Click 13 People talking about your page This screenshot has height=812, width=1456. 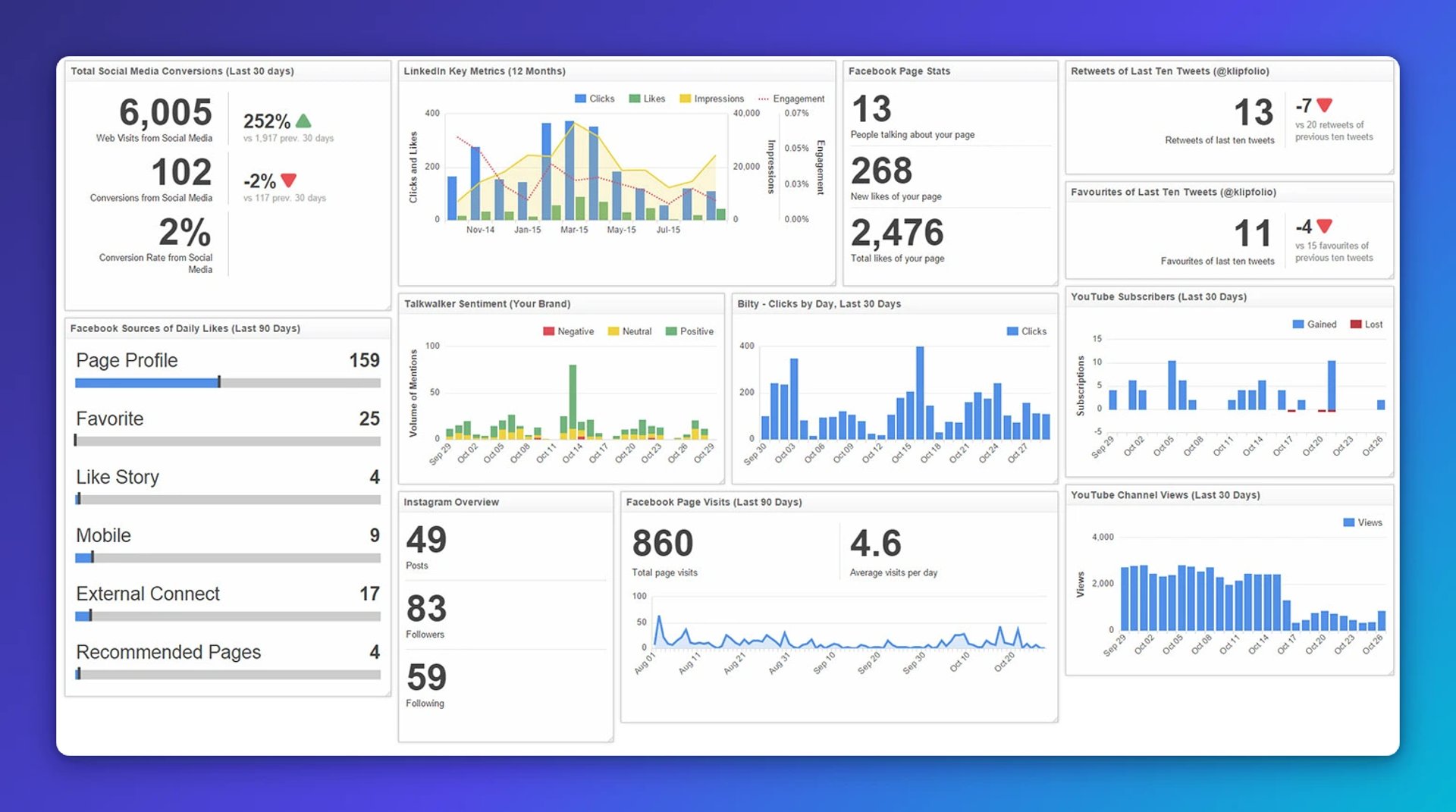coord(871,109)
